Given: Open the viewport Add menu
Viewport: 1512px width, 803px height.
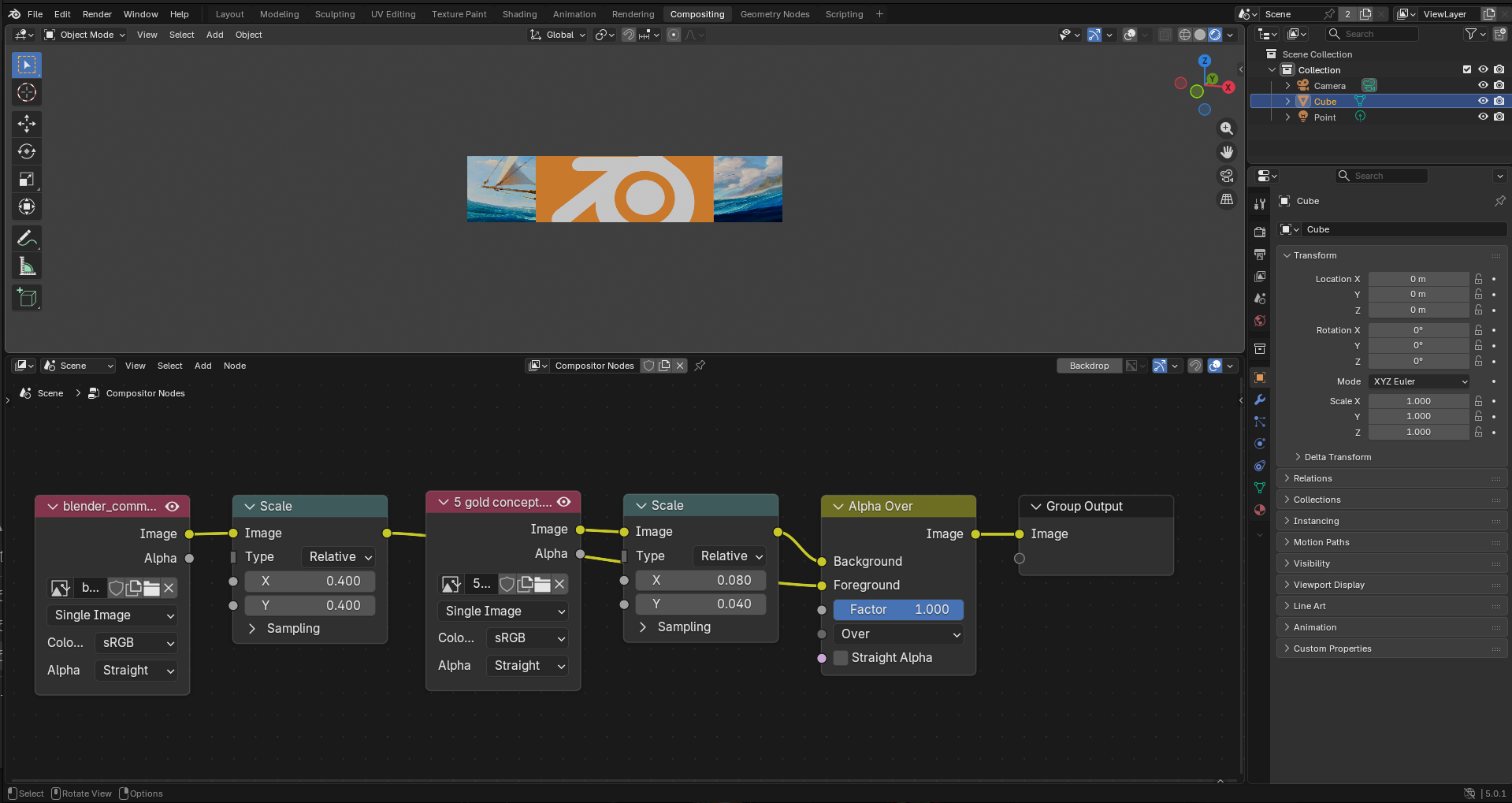Looking at the screenshot, I should (214, 35).
